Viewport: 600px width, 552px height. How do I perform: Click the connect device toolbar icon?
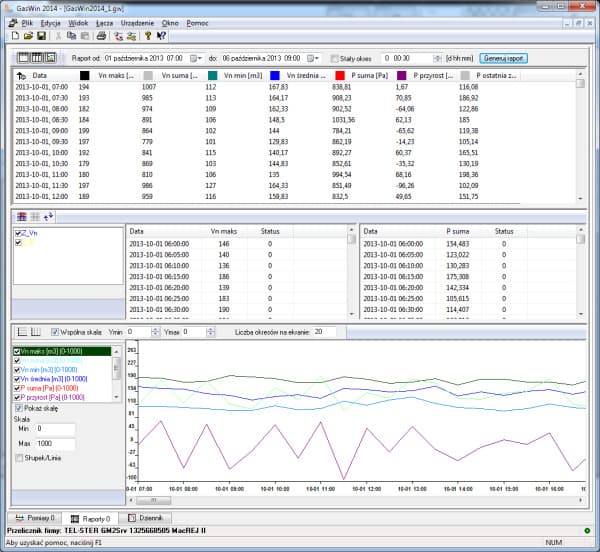(119, 36)
